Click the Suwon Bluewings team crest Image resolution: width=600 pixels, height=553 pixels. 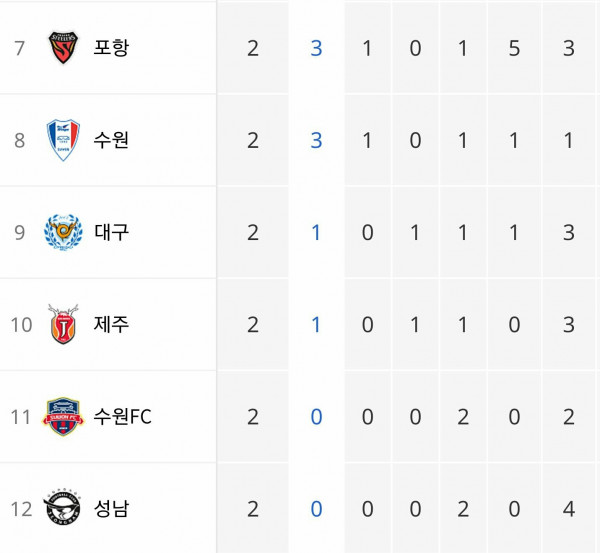(x=63, y=140)
